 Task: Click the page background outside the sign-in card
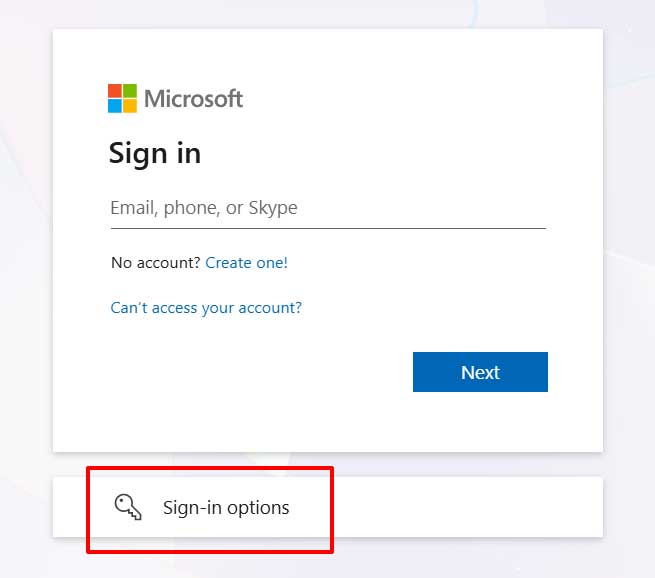click(628, 250)
